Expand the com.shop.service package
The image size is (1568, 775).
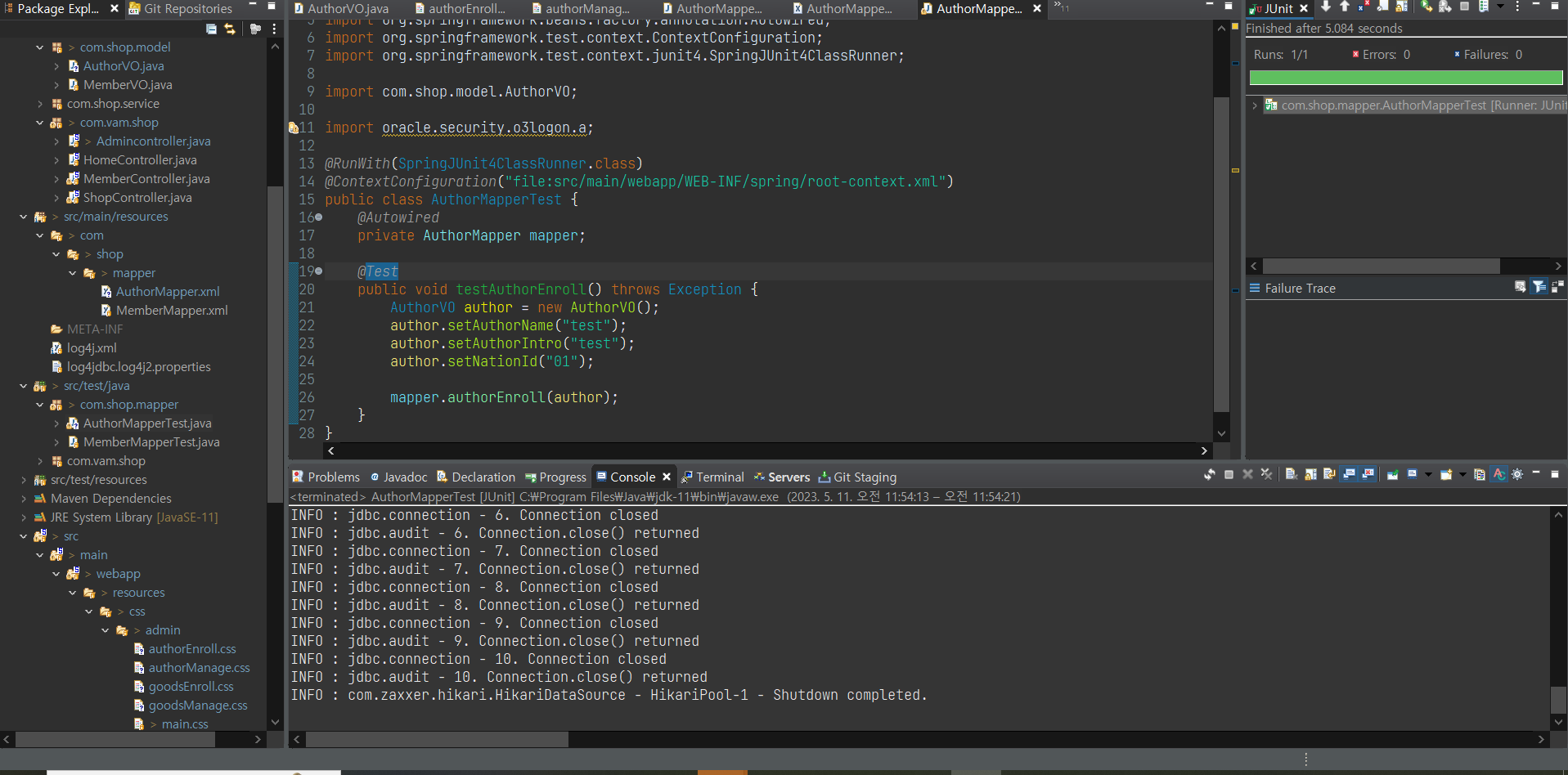tap(39, 104)
